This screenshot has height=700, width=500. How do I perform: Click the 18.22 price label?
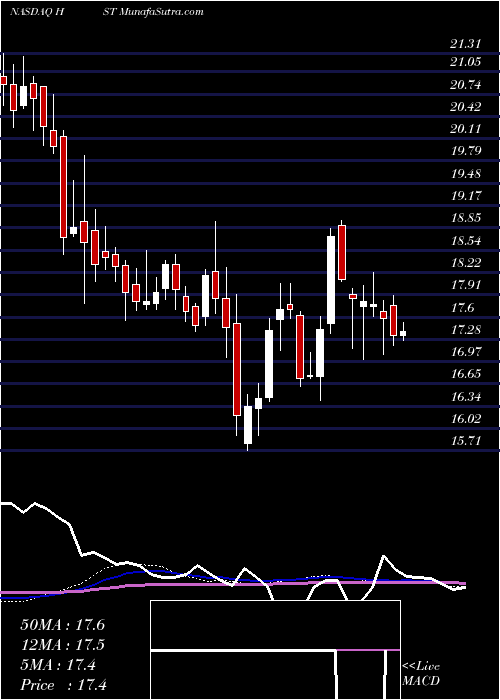coord(465,262)
